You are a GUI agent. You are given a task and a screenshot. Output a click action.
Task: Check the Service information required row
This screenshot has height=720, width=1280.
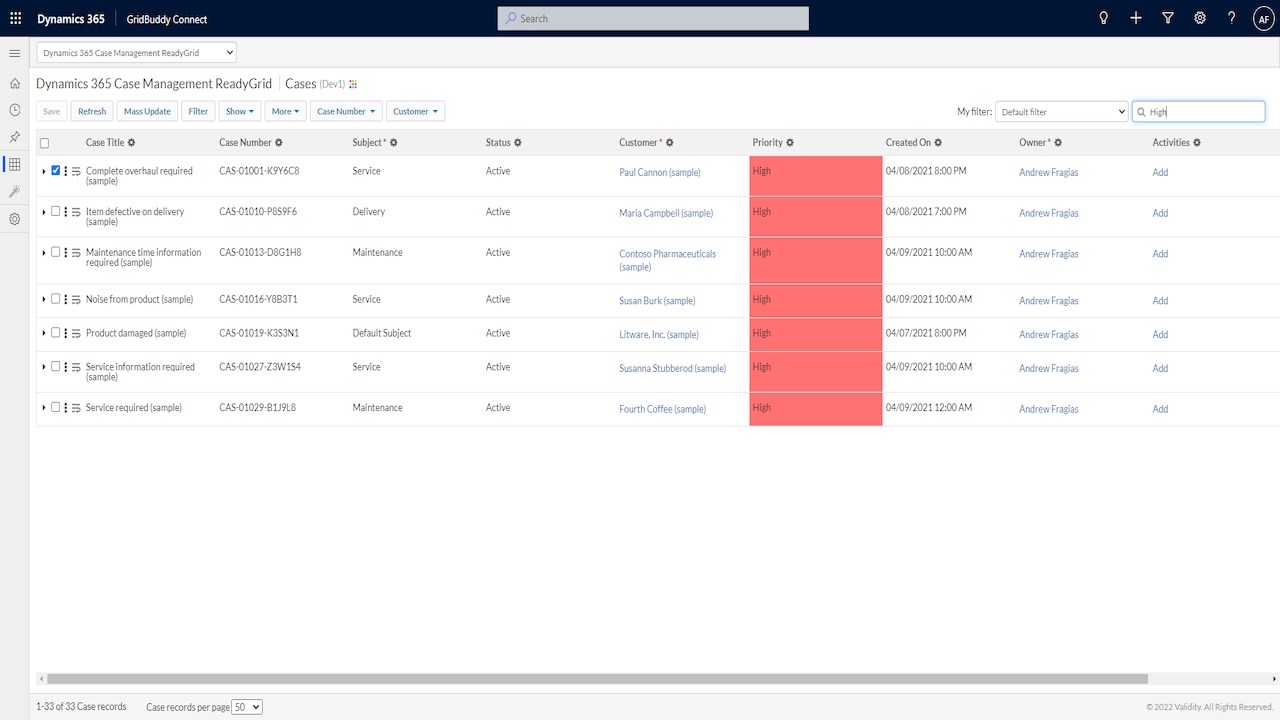pyautogui.click(x=56, y=367)
